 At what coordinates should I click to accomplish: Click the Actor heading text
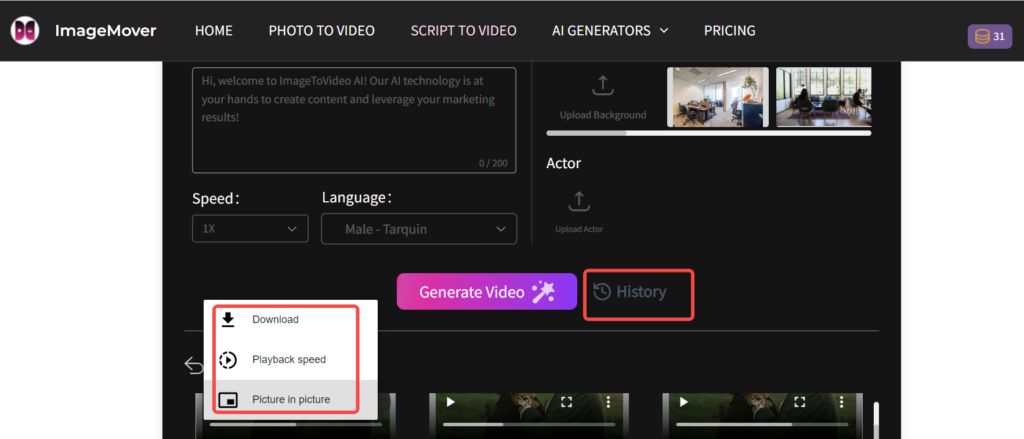coord(564,163)
